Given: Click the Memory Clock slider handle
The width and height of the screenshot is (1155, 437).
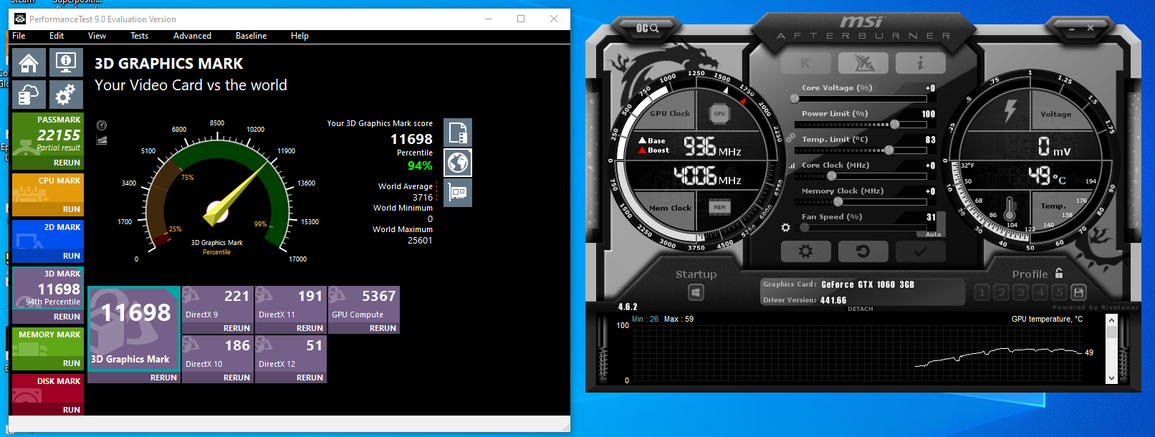Looking at the screenshot, I should point(838,201).
